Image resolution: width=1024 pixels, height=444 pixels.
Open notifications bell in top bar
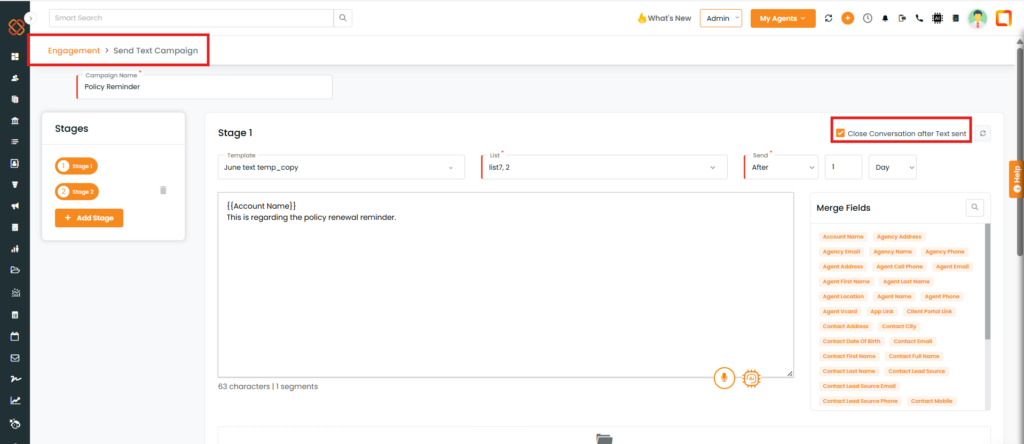[x=884, y=18]
